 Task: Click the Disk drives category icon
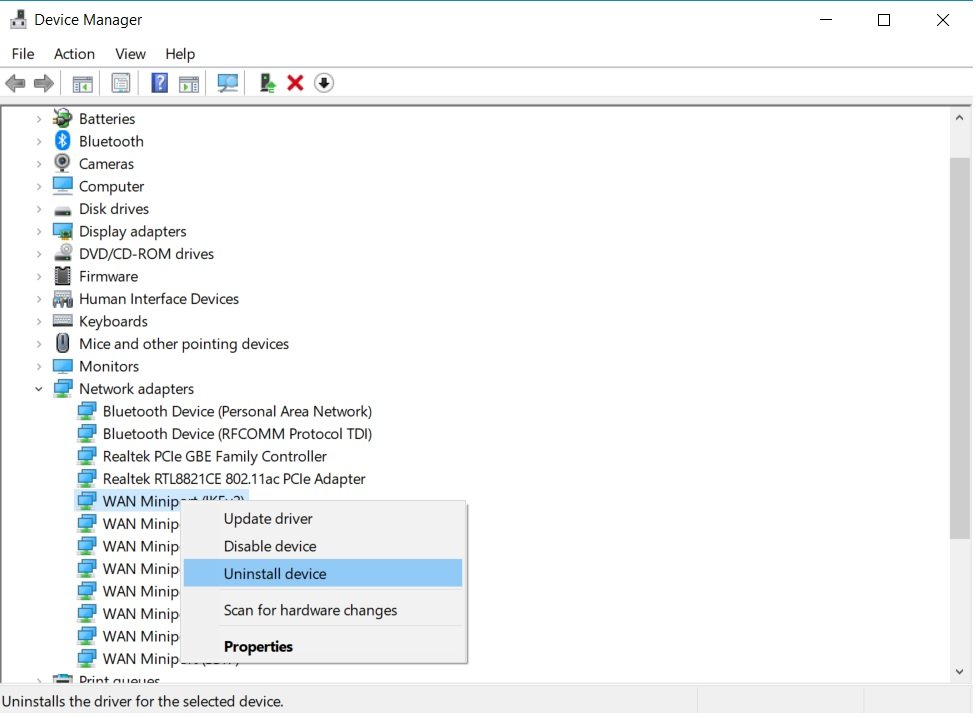(x=62, y=210)
